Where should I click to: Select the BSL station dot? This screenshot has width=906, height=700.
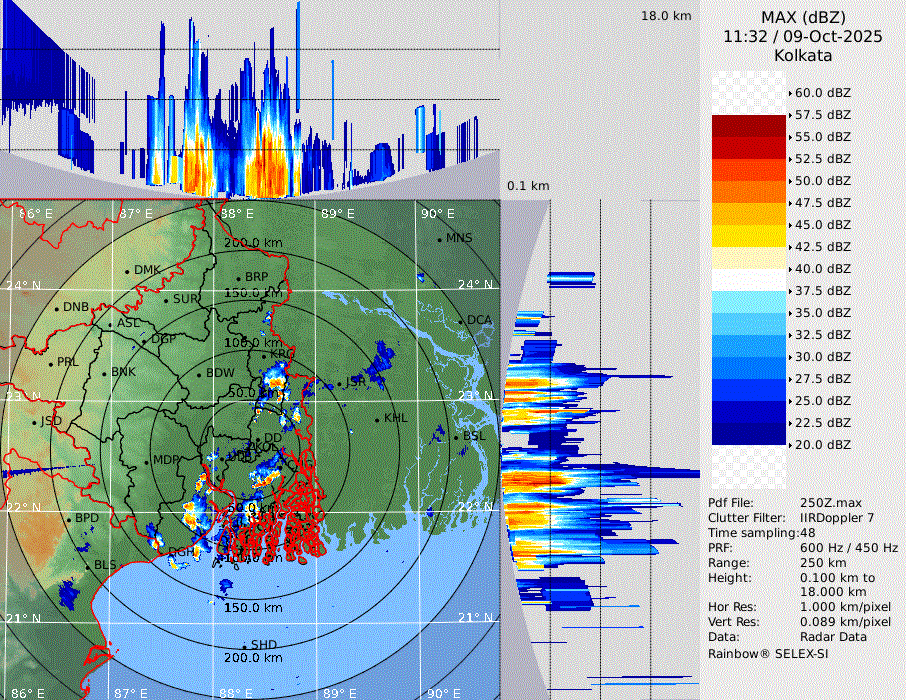coord(456,437)
